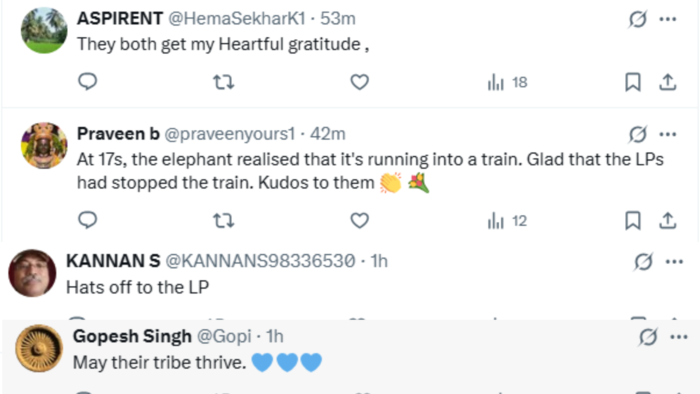The image size is (700, 394).
Task: Open @HemaSekharK1 profile handle
Action: [x=237, y=18]
